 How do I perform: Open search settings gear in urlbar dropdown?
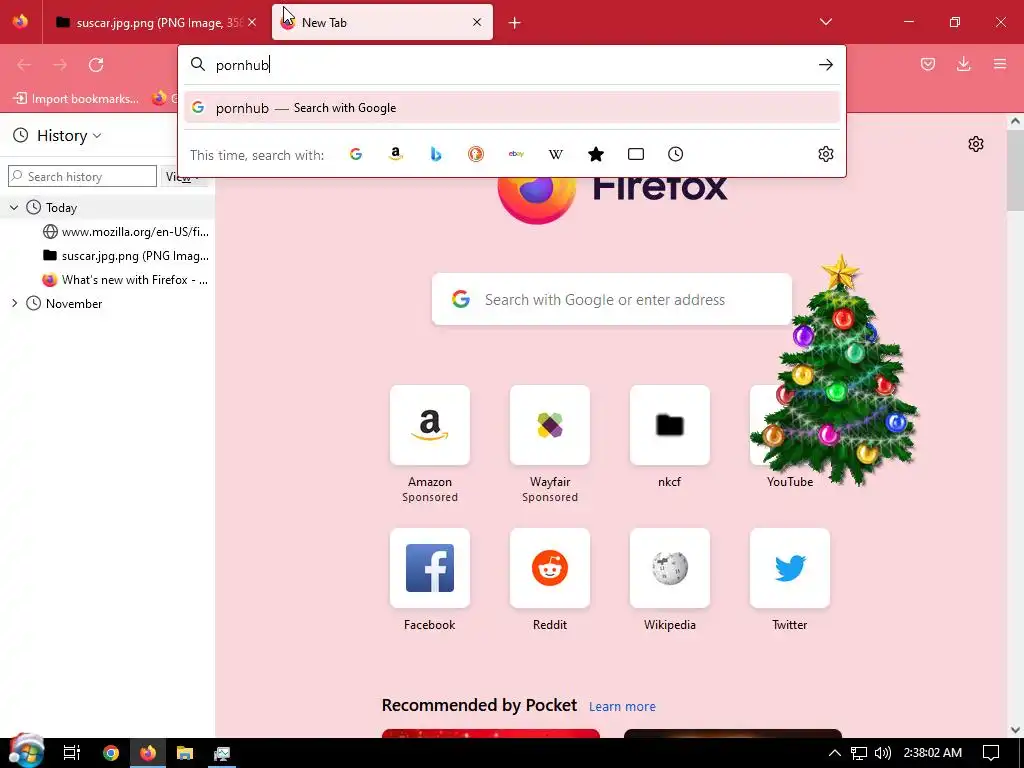(x=825, y=154)
